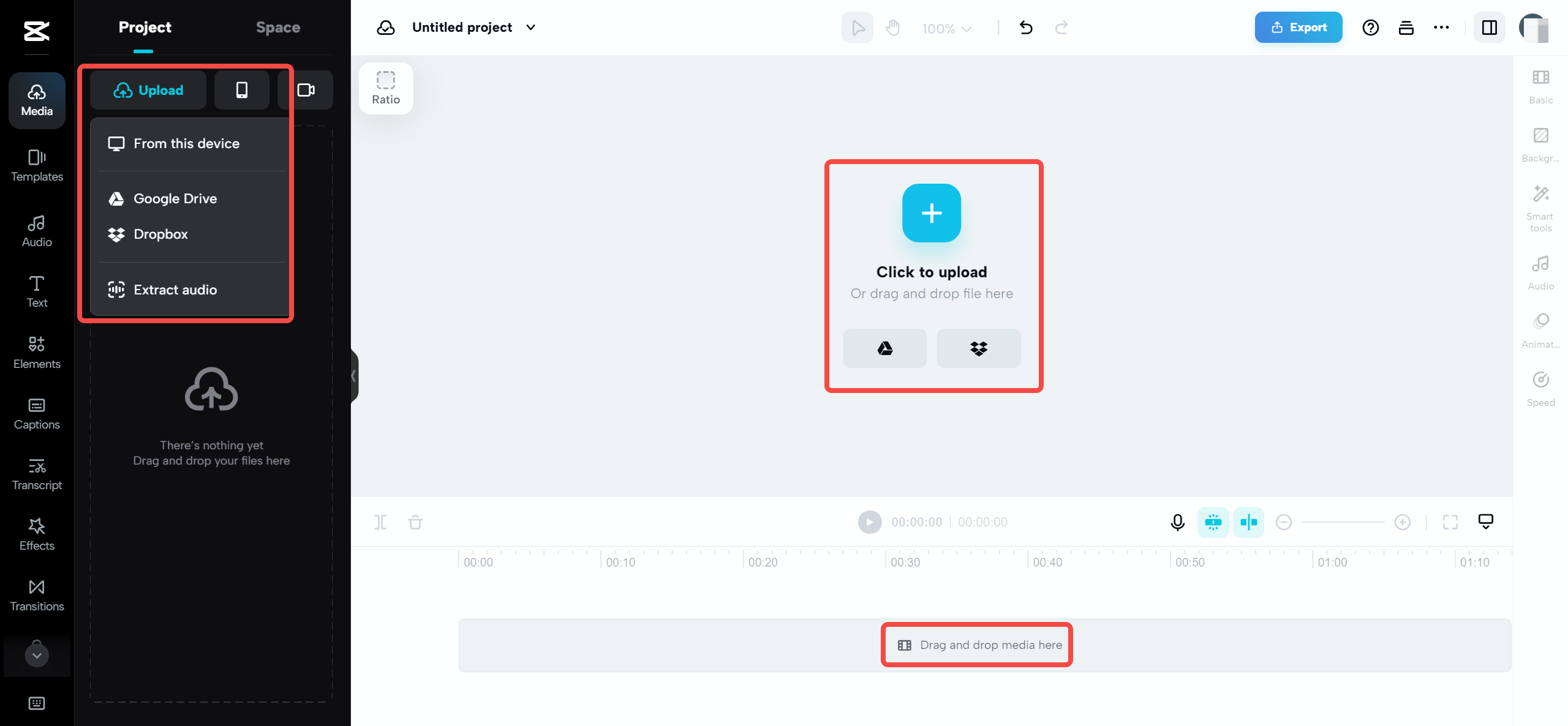Select the Elements sidebar icon
The image size is (1568, 726).
36,353
